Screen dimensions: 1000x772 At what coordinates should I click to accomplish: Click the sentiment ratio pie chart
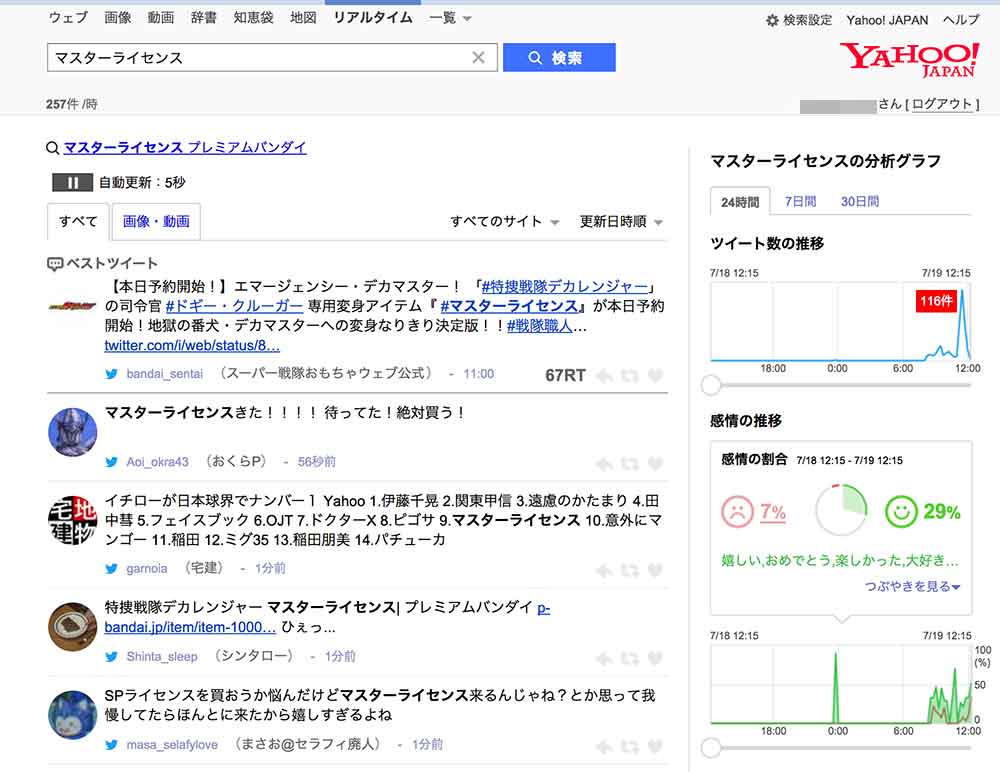point(841,510)
